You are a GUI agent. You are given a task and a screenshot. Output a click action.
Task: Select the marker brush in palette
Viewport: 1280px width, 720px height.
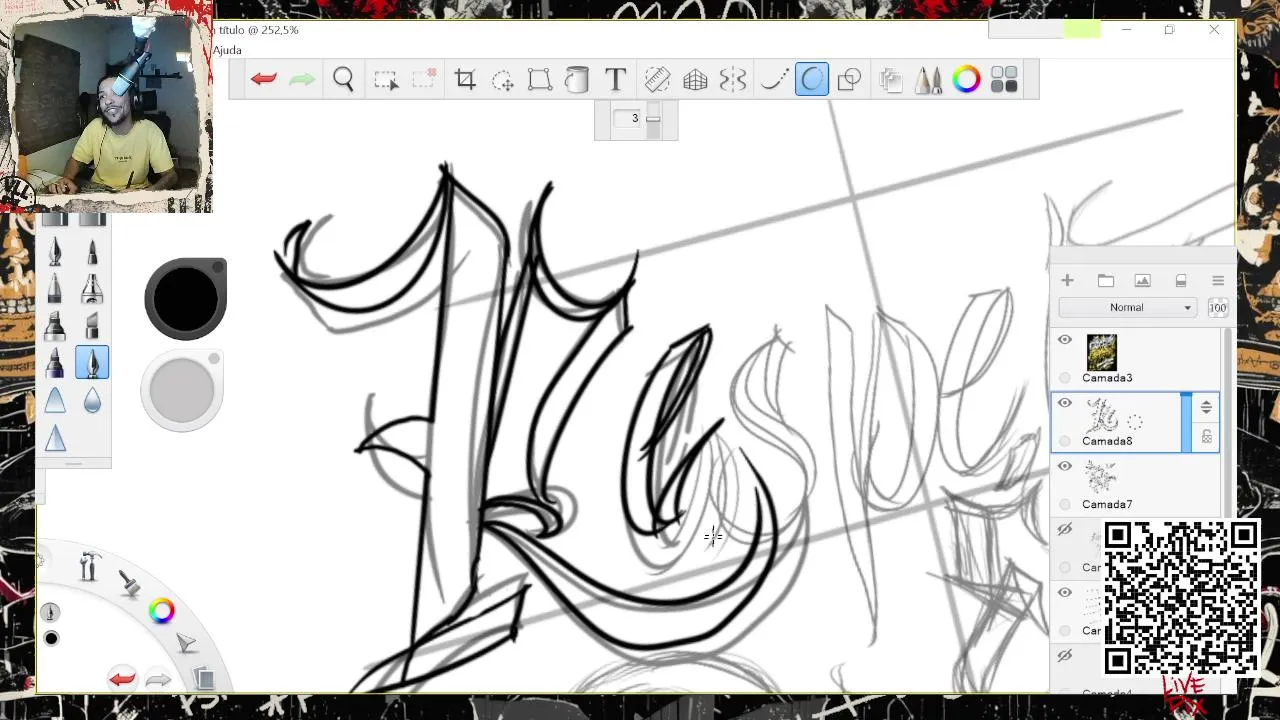click(x=55, y=326)
